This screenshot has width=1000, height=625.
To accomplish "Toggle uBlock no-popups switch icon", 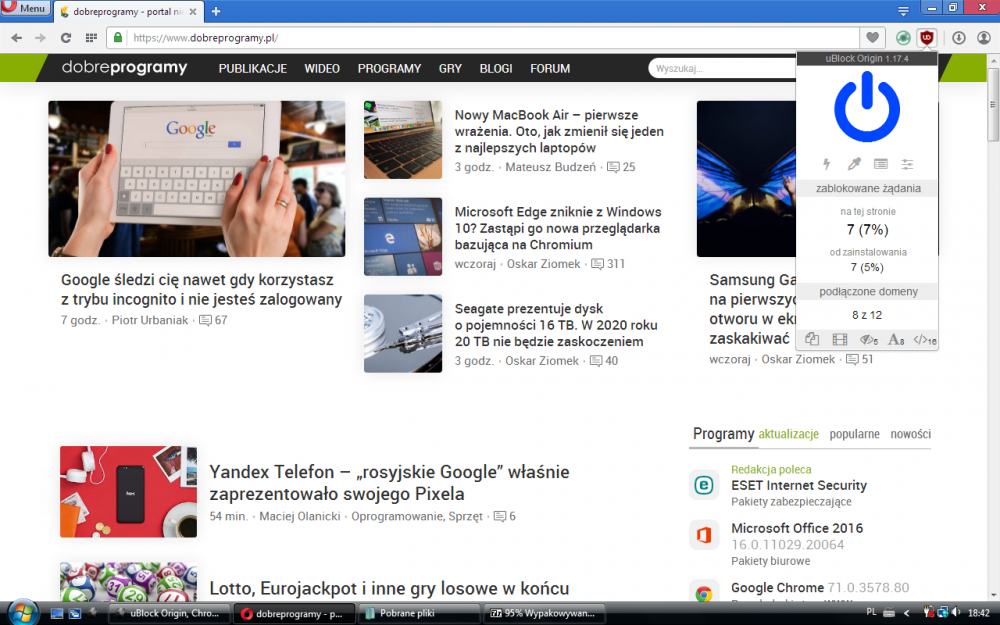I will click(x=812, y=339).
